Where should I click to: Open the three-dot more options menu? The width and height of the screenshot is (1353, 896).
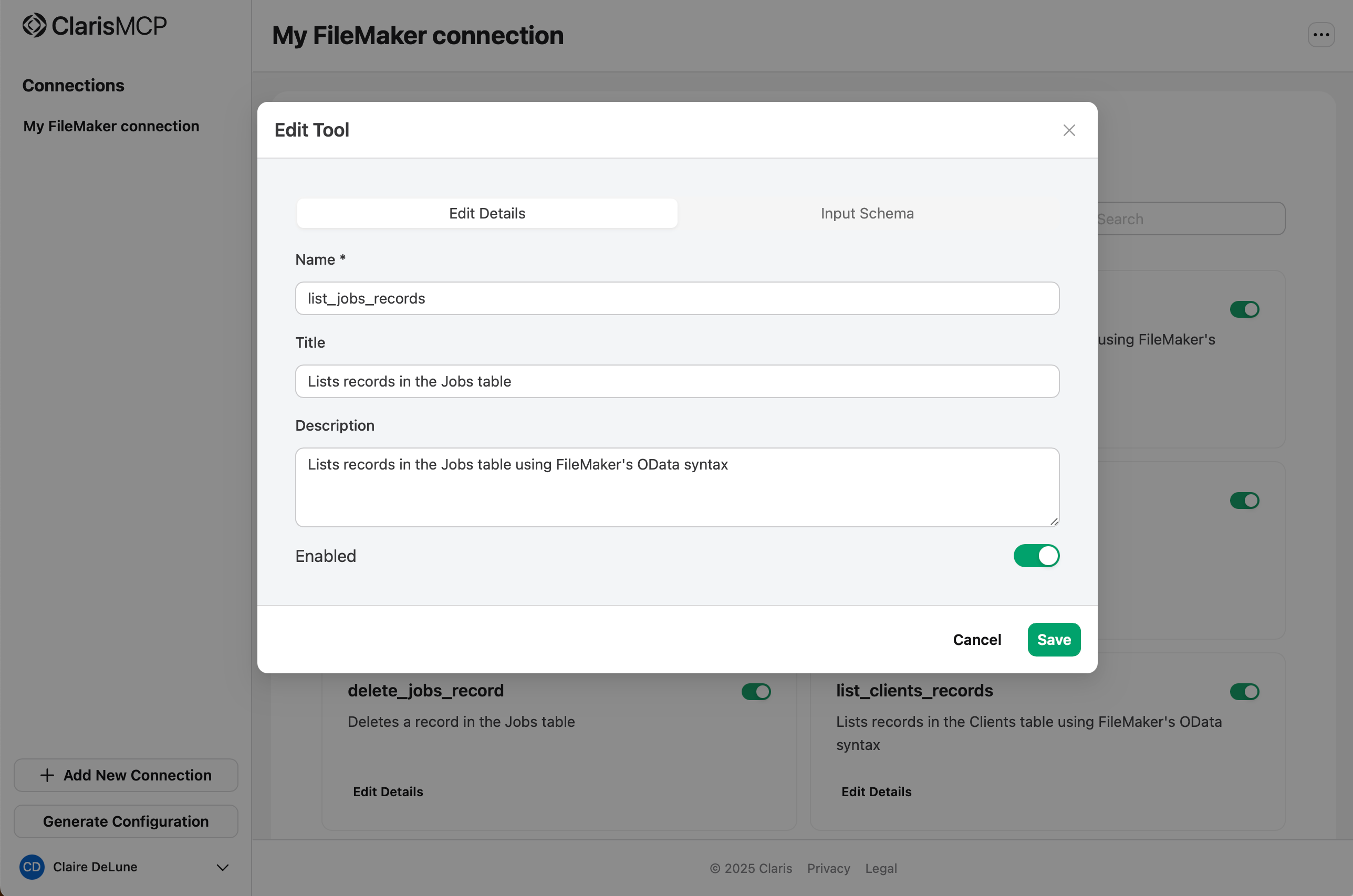coord(1320,35)
